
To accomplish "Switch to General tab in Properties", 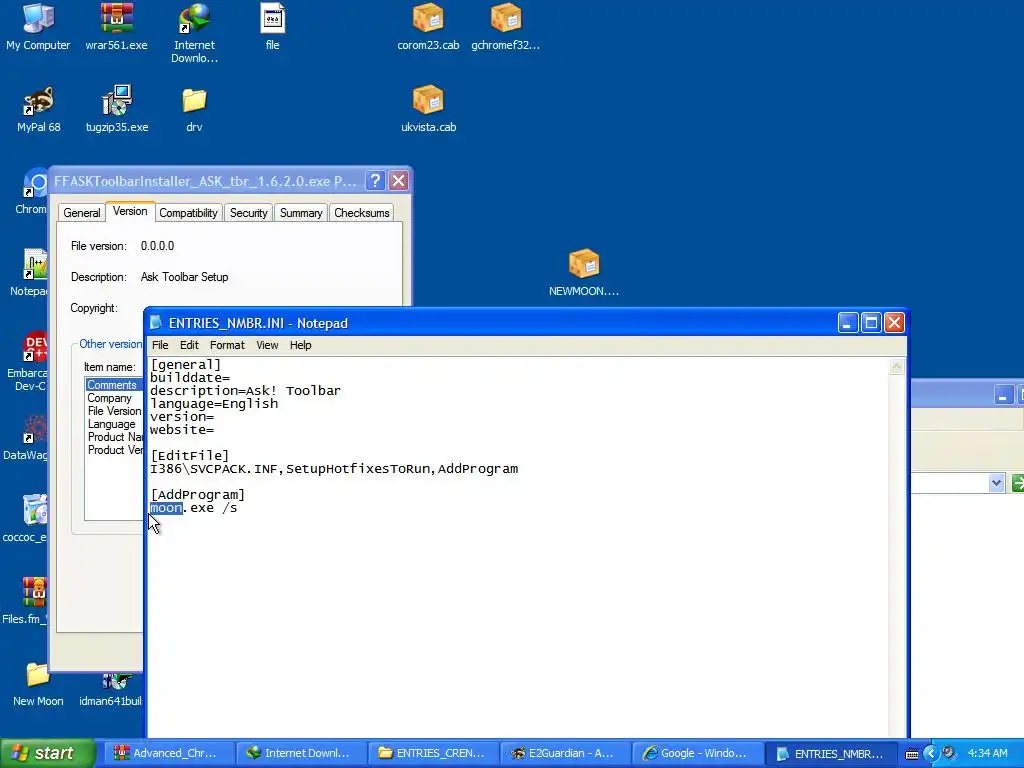I will pos(82,213).
